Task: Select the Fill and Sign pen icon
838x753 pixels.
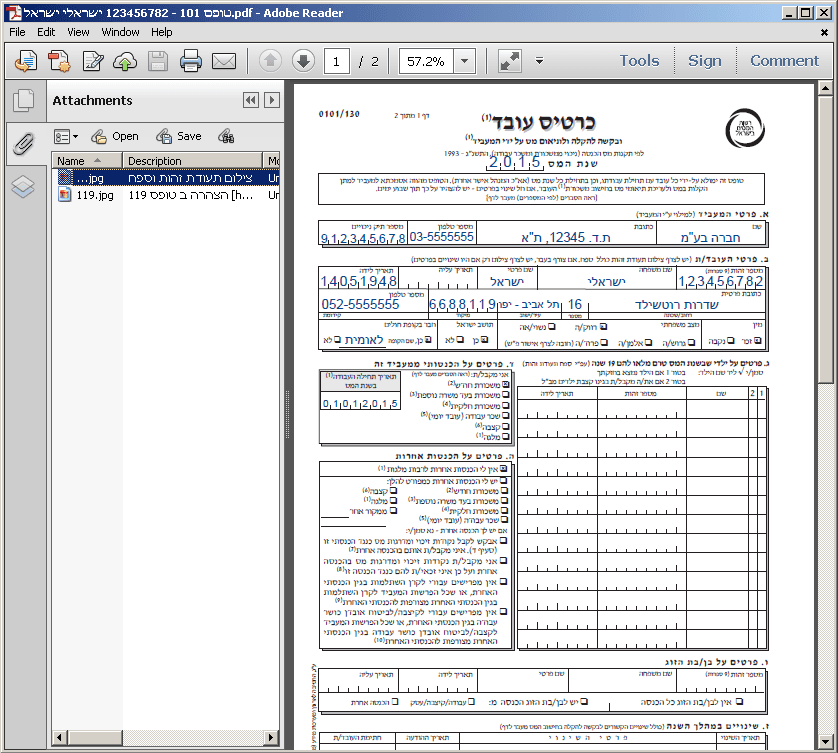Action: pos(92,61)
